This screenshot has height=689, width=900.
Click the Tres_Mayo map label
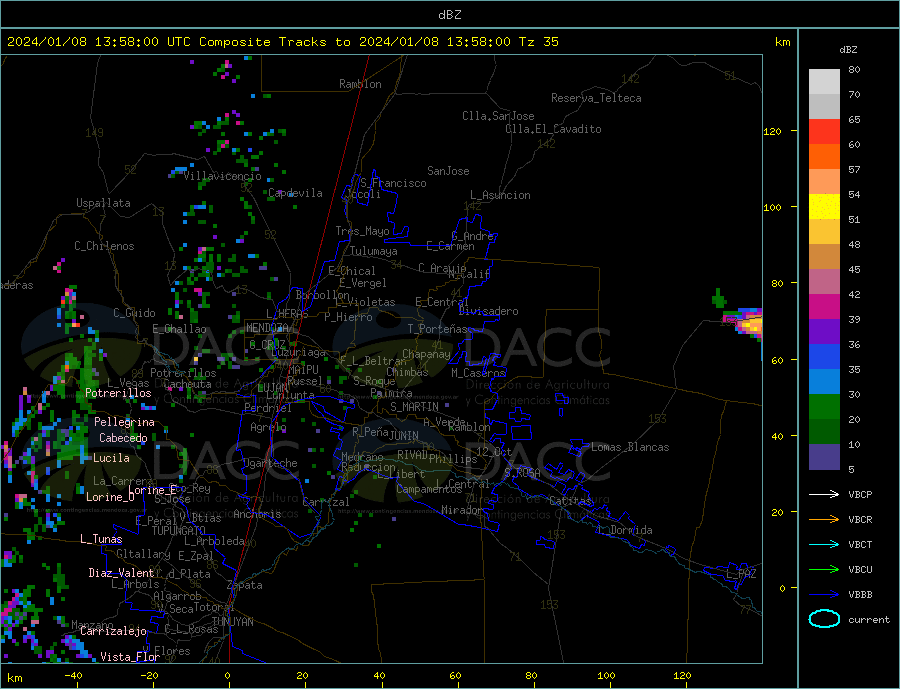362,231
